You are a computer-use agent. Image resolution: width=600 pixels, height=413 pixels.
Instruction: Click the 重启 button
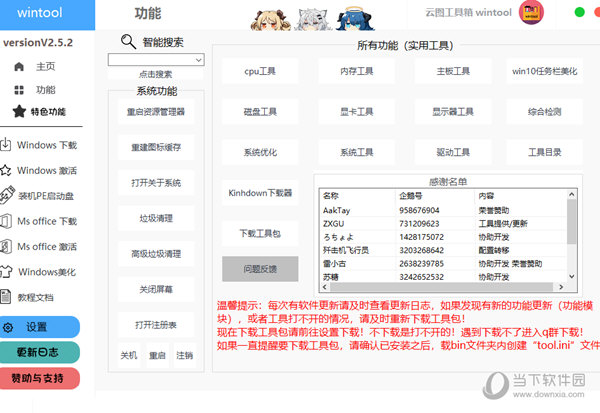tap(157, 356)
